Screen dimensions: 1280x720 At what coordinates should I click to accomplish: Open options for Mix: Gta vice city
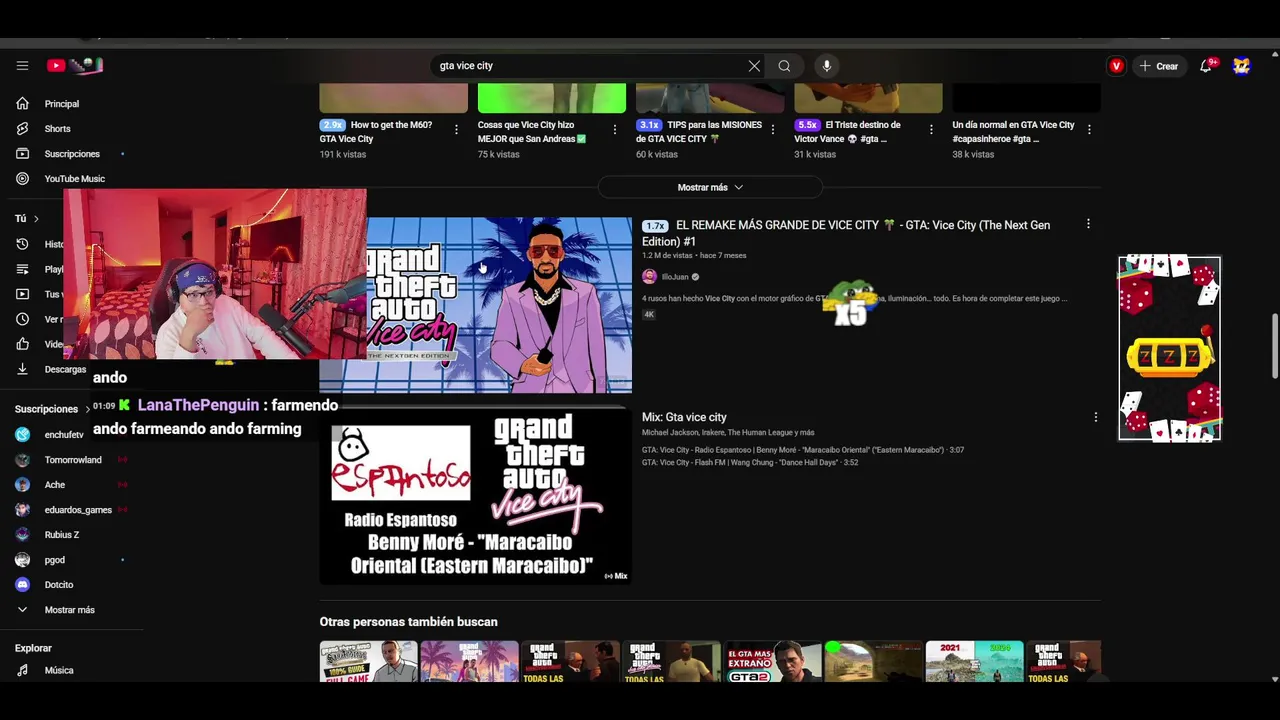[x=1095, y=417]
